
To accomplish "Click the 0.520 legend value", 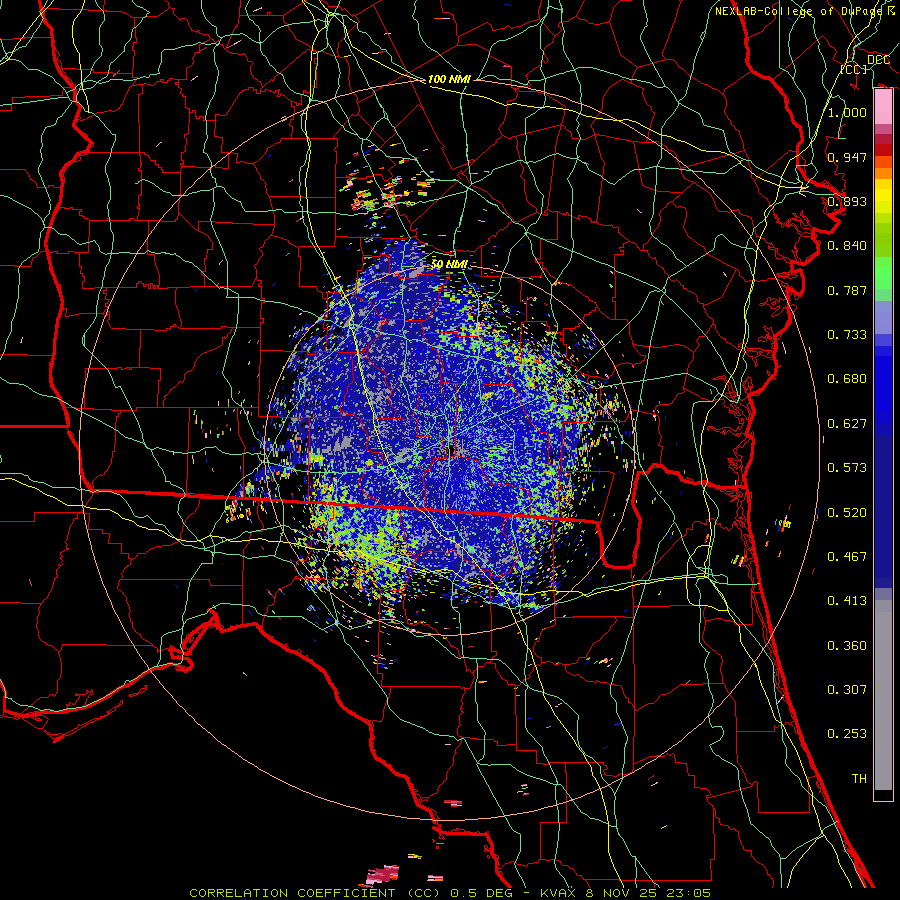I will (x=847, y=513).
